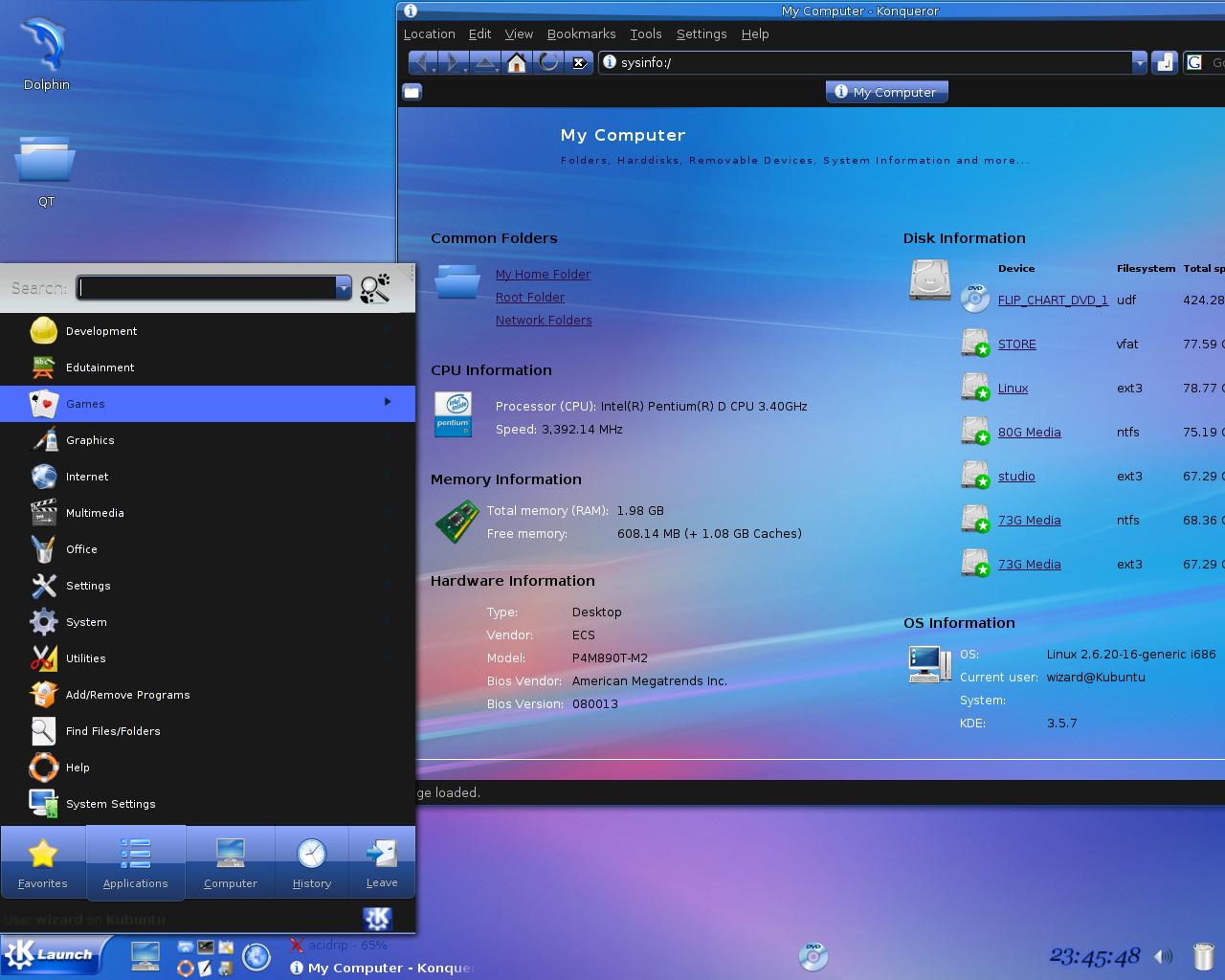Open My Home Folder link

pyautogui.click(x=543, y=274)
